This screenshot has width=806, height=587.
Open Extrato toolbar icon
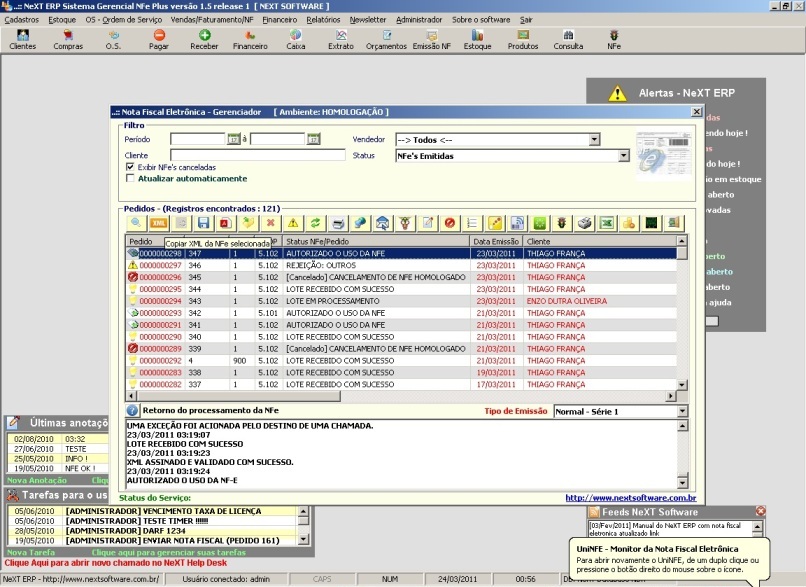pyautogui.click(x=341, y=40)
